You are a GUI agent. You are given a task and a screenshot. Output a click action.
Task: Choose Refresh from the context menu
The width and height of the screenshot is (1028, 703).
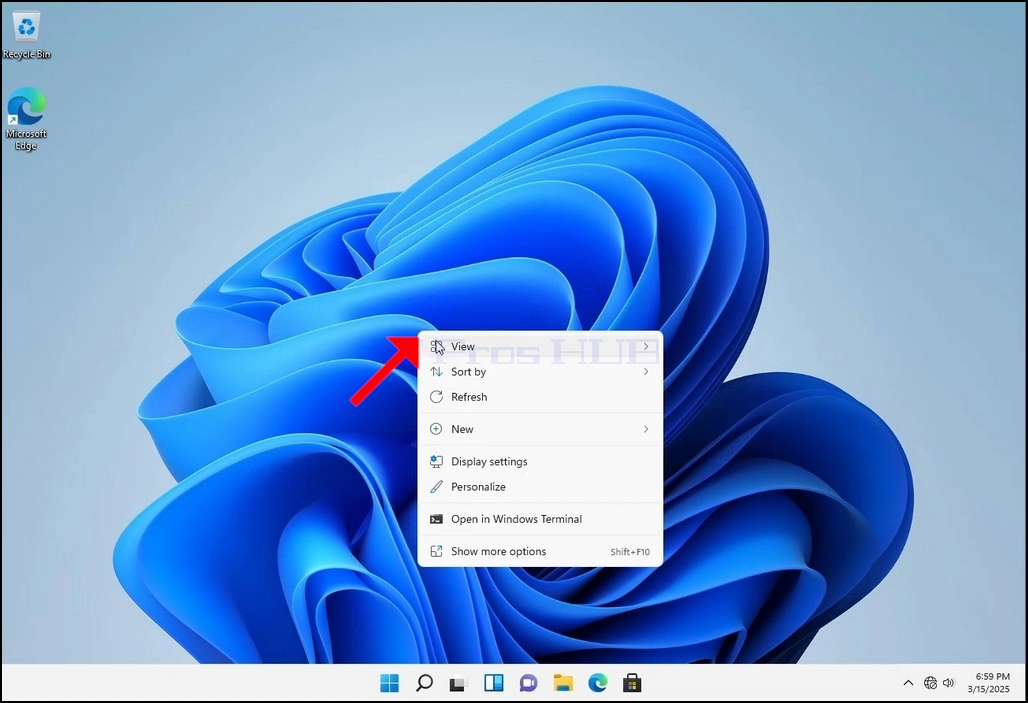pos(540,397)
